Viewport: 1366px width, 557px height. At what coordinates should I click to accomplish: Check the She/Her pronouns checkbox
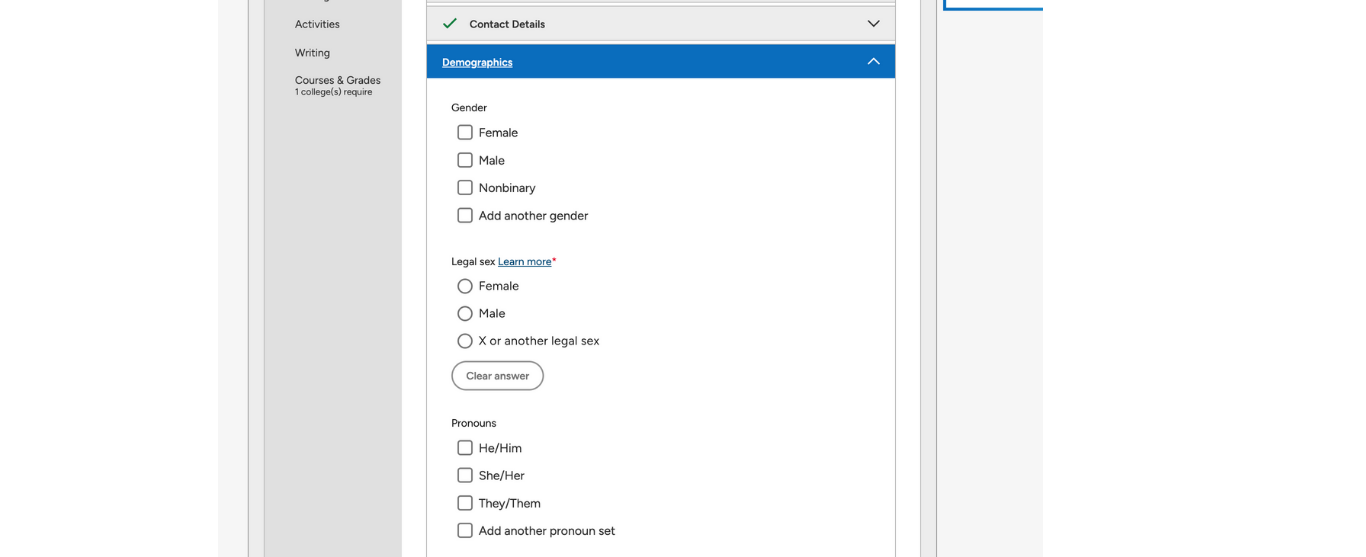[465, 475]
